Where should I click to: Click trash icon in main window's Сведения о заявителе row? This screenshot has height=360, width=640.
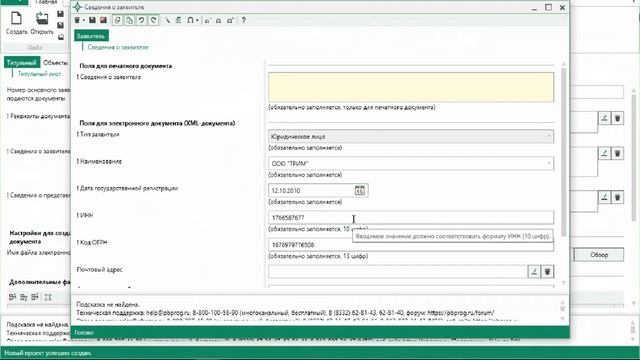point(618,153)
